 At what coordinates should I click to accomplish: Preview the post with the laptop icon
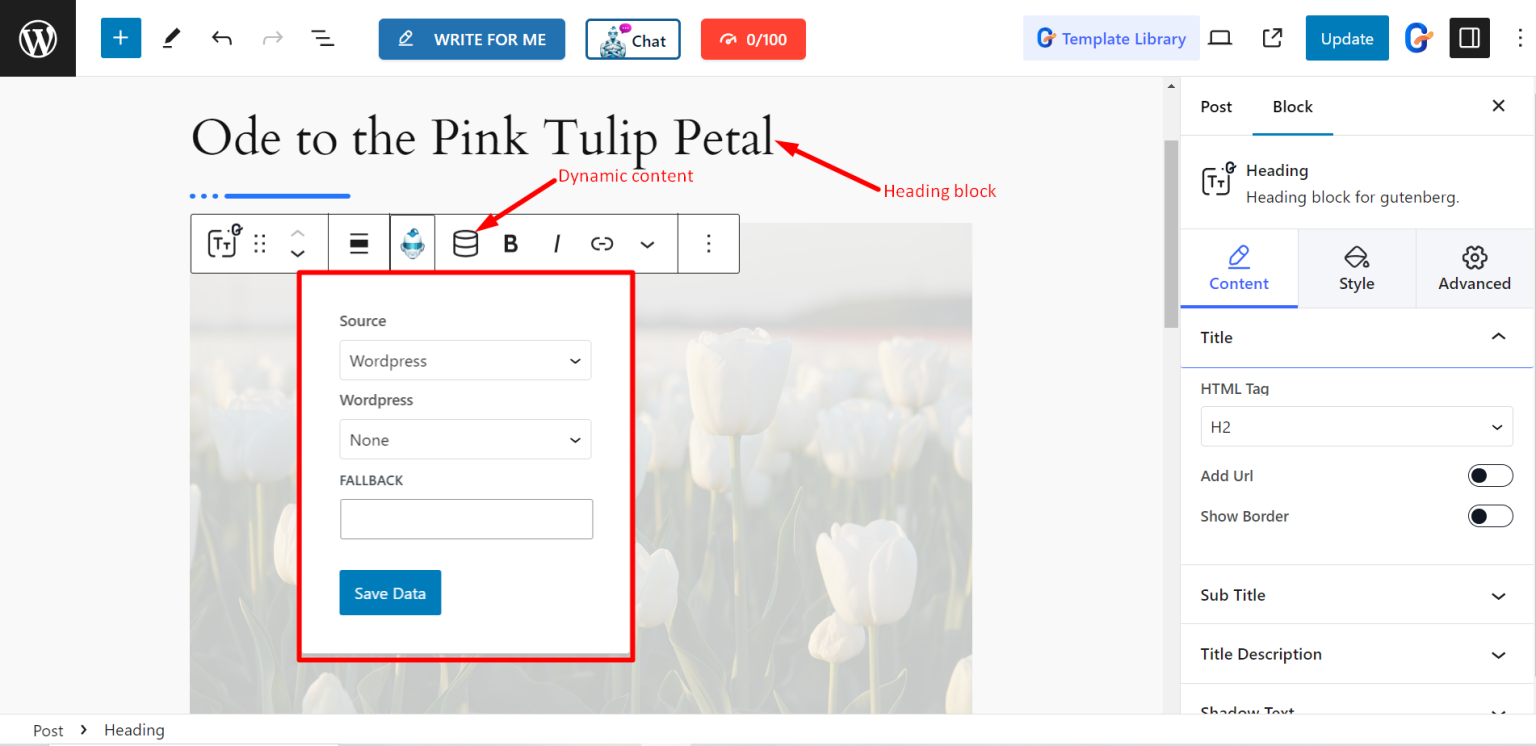(x=1220, y=37)
